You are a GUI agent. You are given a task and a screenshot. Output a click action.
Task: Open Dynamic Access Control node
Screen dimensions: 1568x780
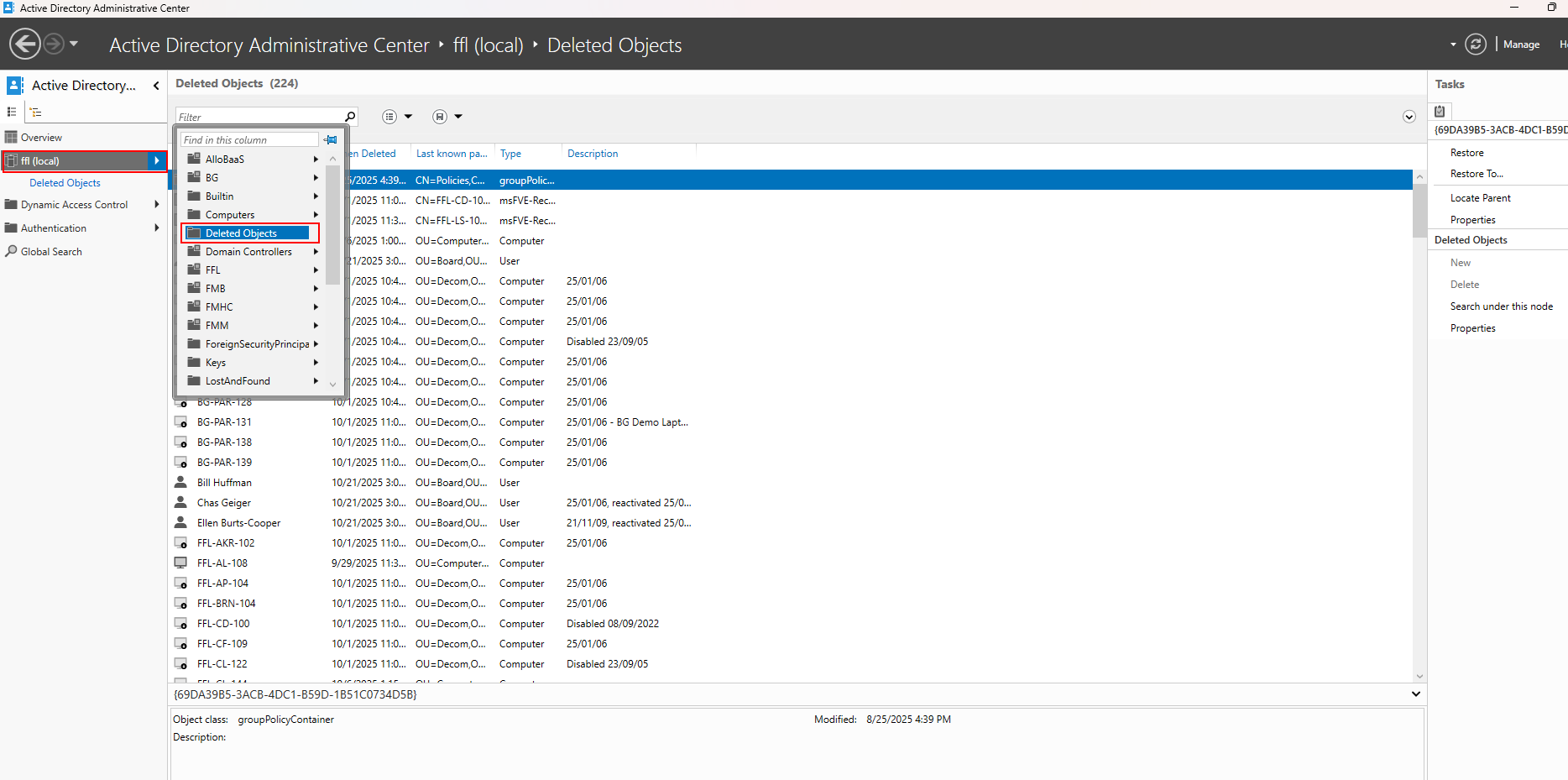coord(74,205)
